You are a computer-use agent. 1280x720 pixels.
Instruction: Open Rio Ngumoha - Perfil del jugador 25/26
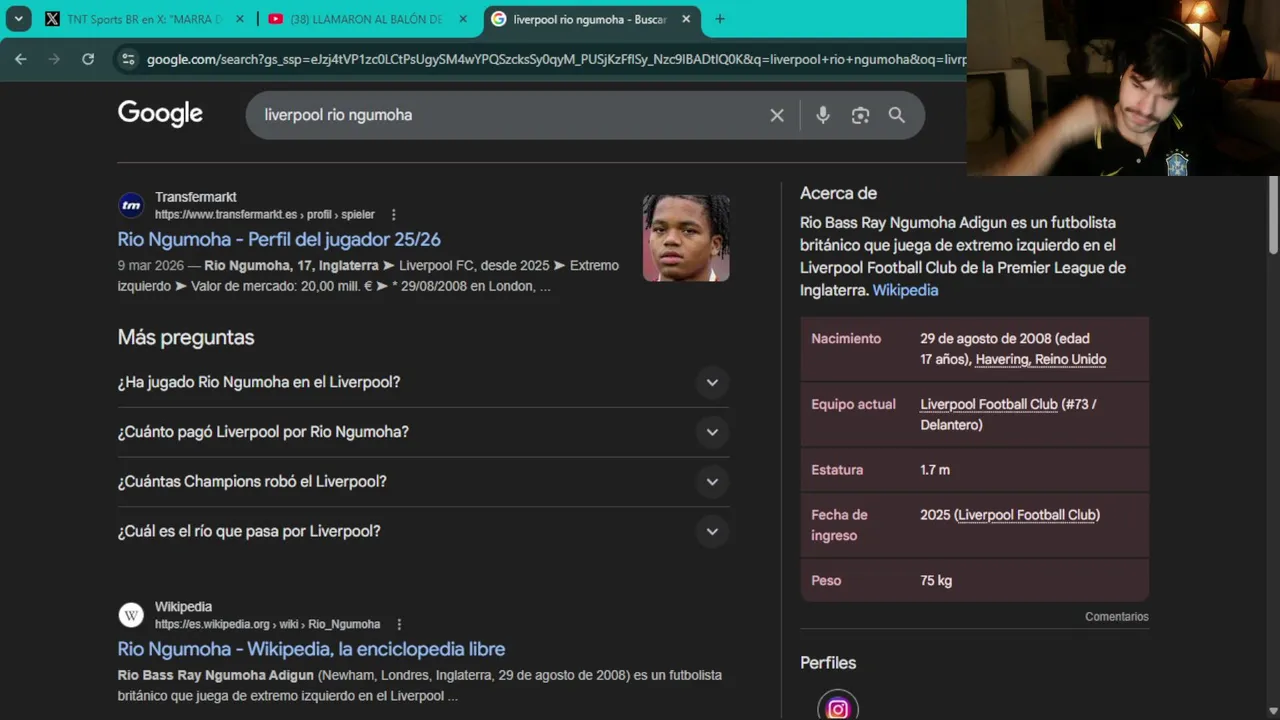[279, 239]
